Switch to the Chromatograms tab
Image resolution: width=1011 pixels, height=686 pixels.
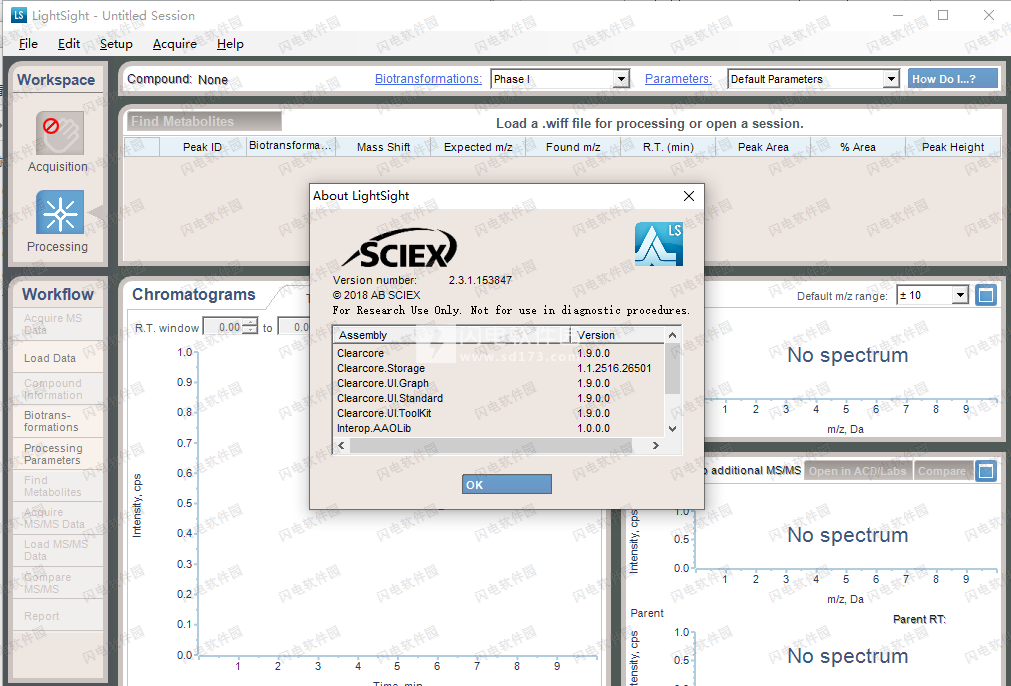point(194,295)
